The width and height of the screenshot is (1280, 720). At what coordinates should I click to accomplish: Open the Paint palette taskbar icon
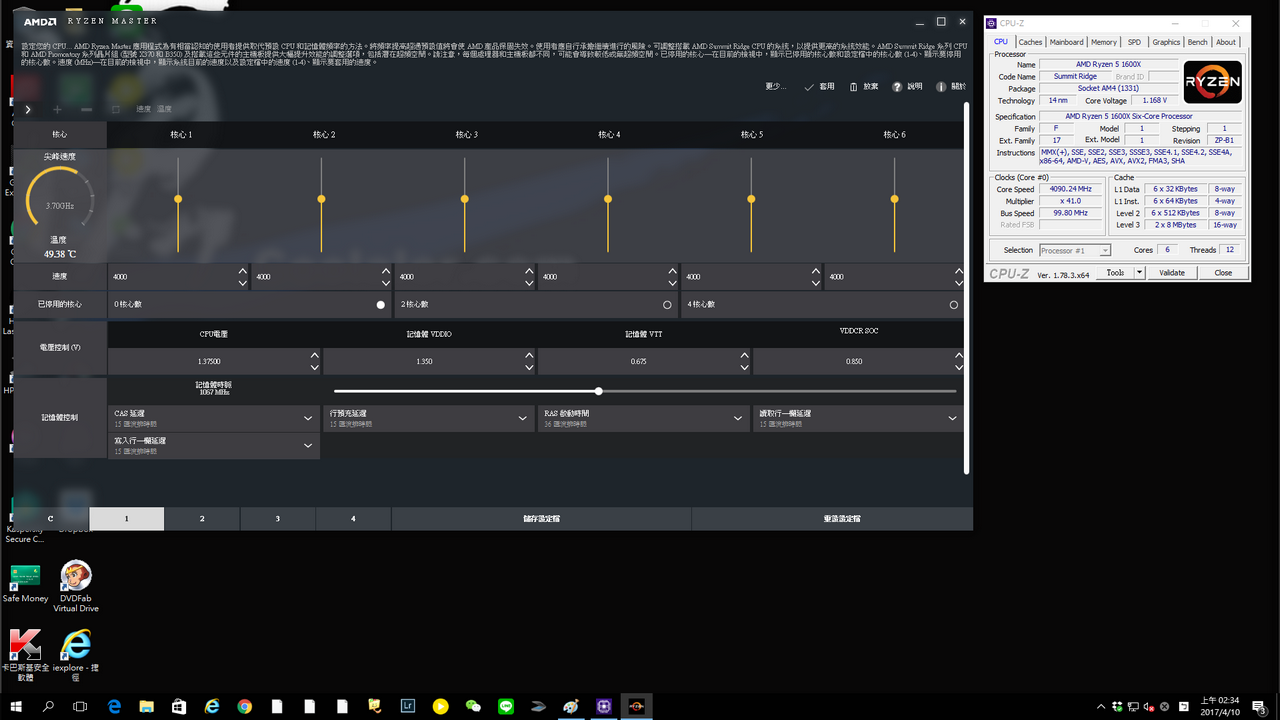click(571, 706)
